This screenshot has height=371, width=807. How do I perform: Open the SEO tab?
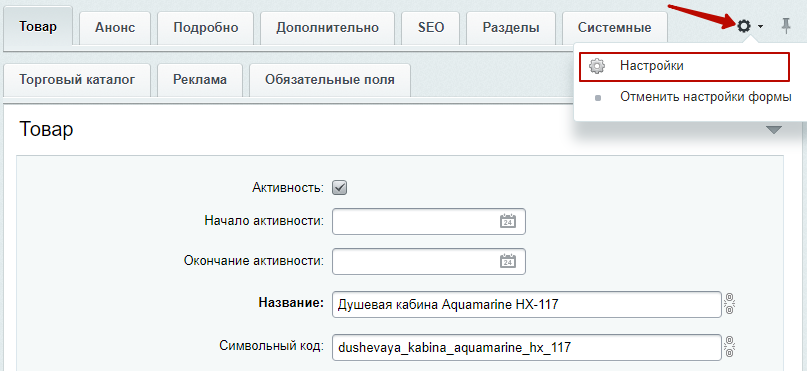pyautogui.click(x=431, y=29)
